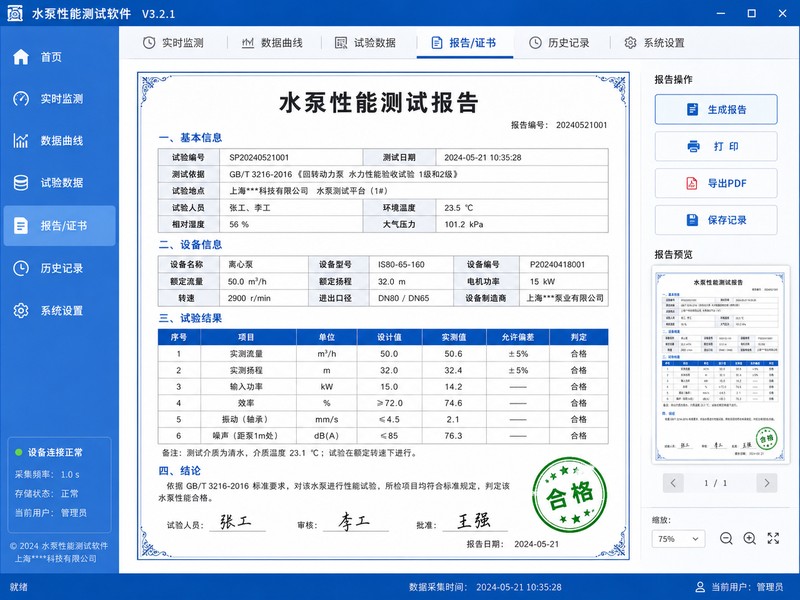The width and height of the screenshot is (800, 600).
Task: Open the 历史记录 tab
Action: coord(559,43)
